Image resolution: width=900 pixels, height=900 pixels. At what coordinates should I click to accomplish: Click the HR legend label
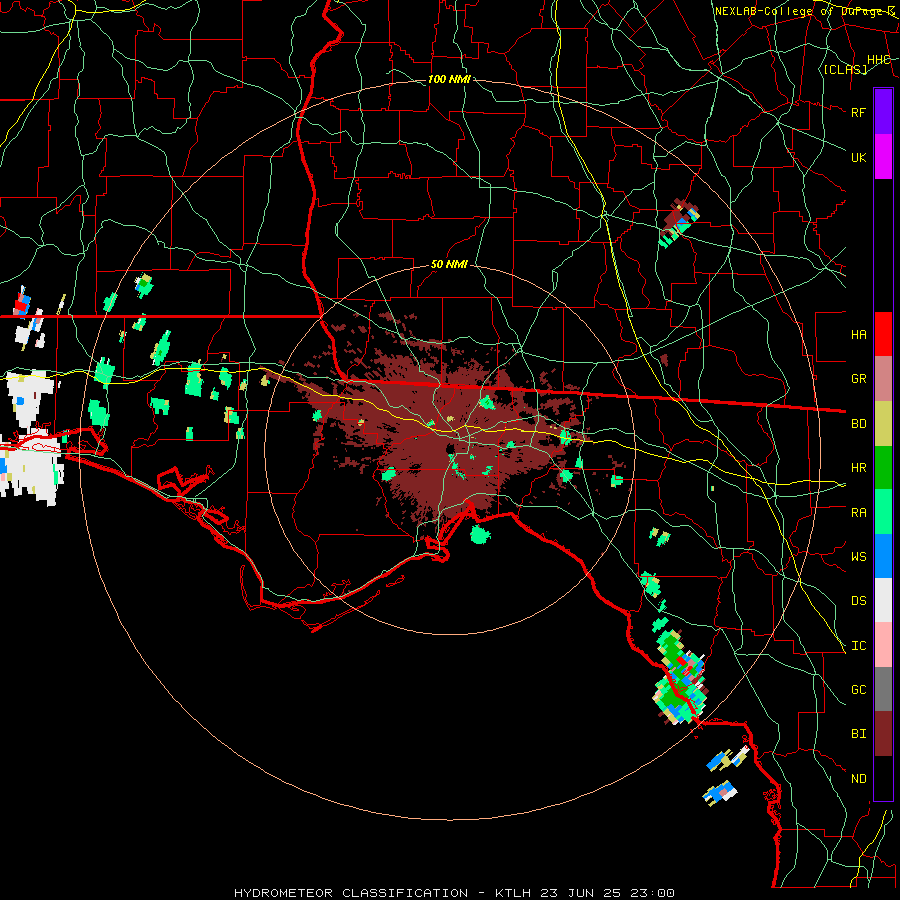click(x=858, y=468)
